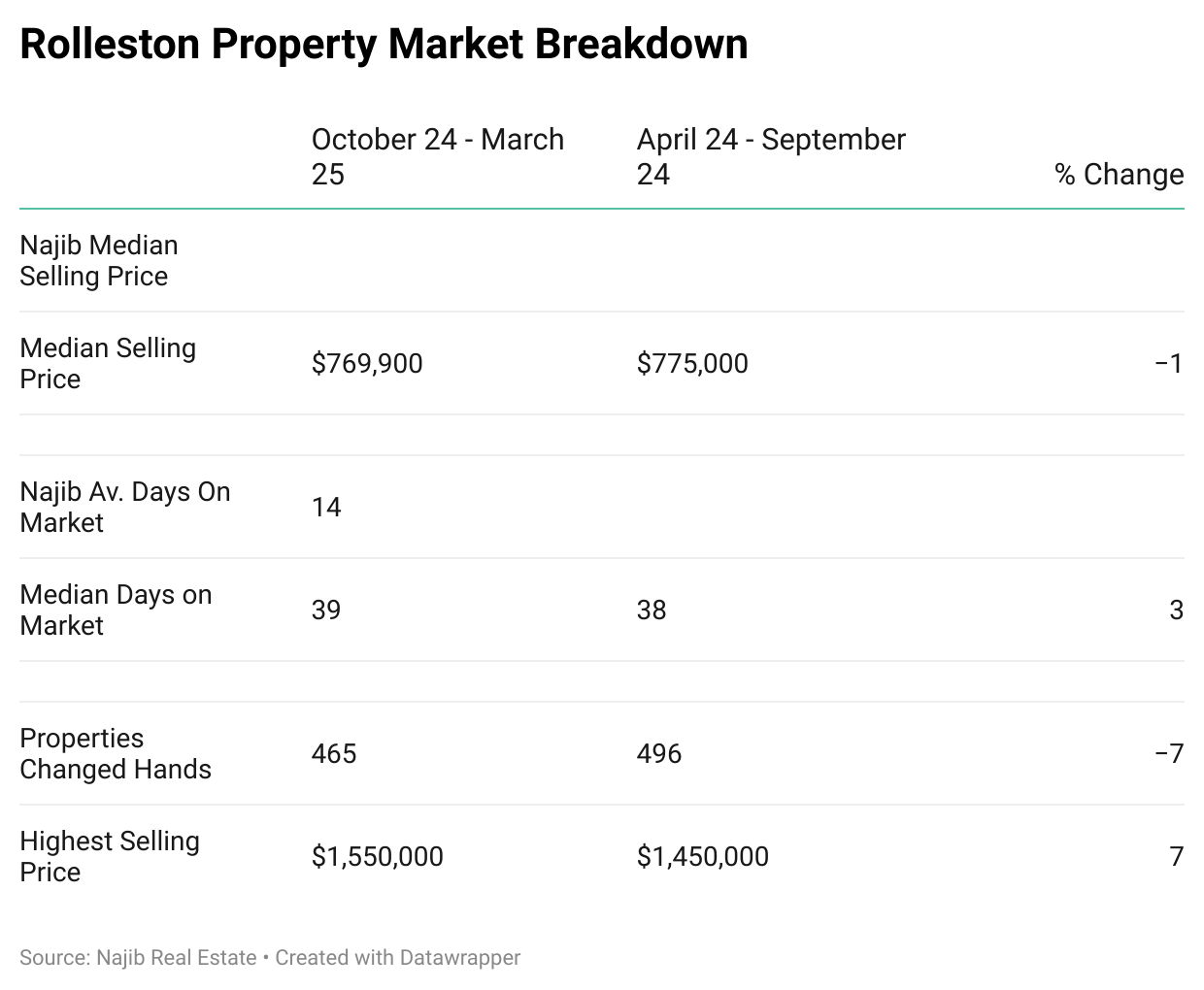Select the "April 24 - September 24" column header
1204x990 pixels.
pyautogui.click(x=770, y=156)
